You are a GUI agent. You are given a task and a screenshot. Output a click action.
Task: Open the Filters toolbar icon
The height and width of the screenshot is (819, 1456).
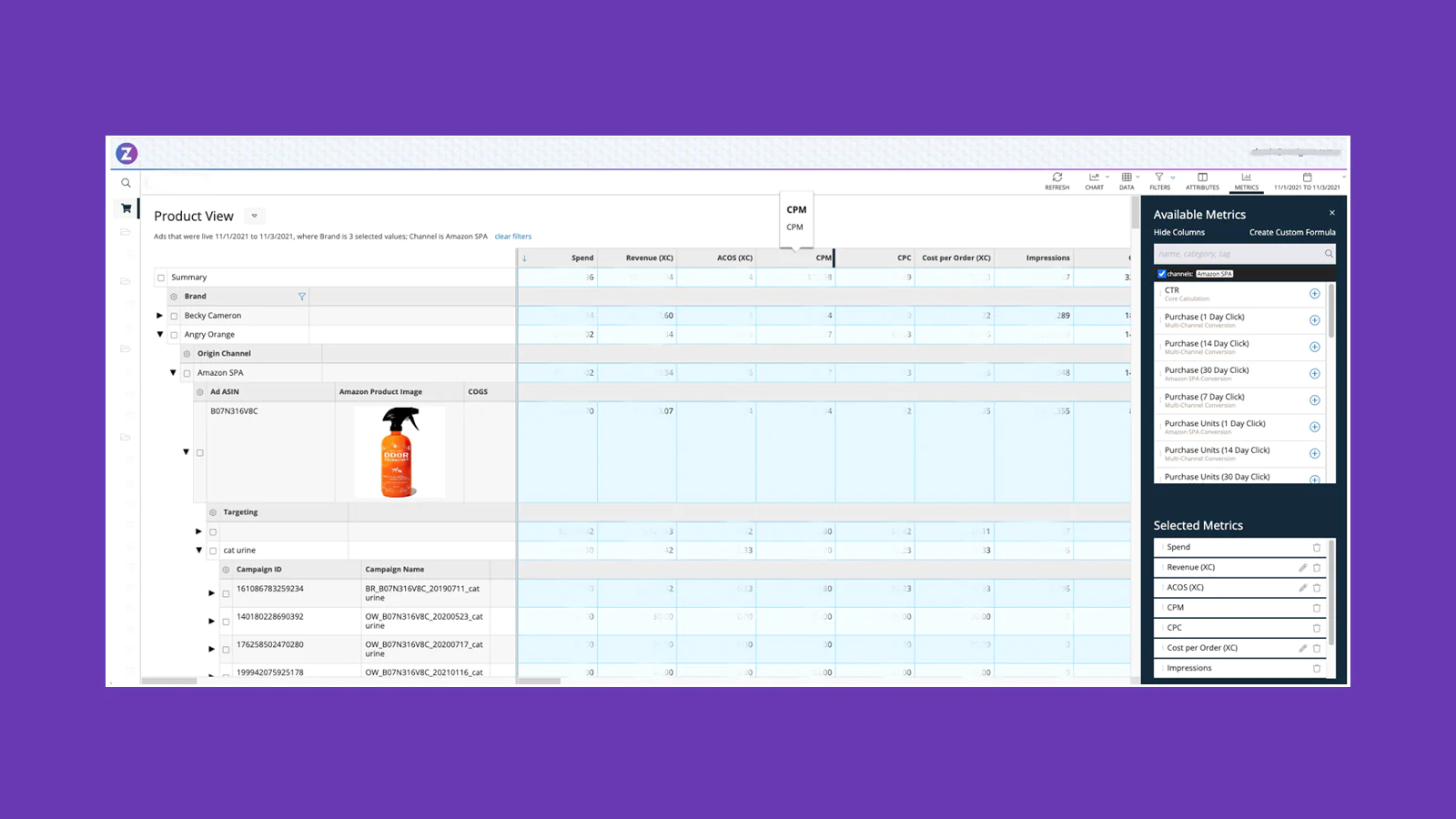[x=1159, y=178]
